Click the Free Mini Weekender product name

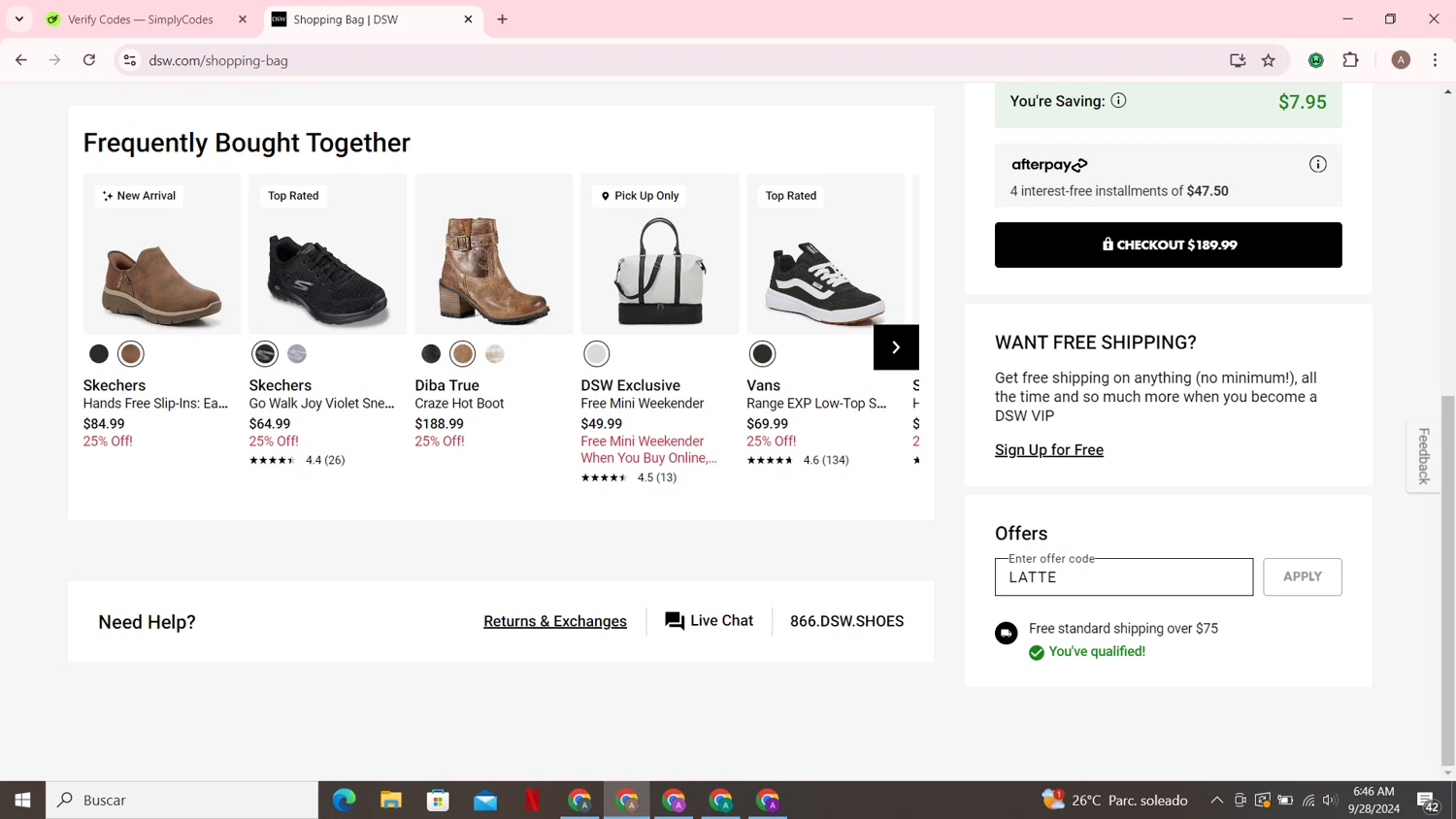click(x=643, y=404)
